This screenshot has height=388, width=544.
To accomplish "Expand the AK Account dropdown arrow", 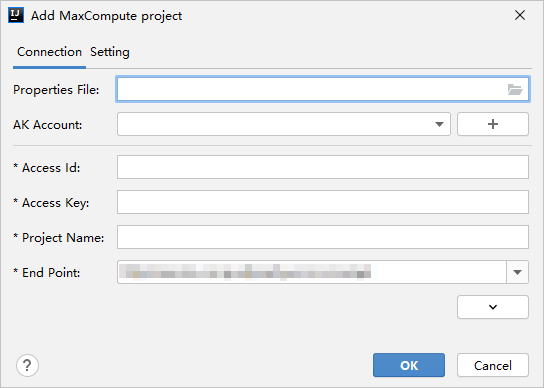I will [x=439, y=124].
